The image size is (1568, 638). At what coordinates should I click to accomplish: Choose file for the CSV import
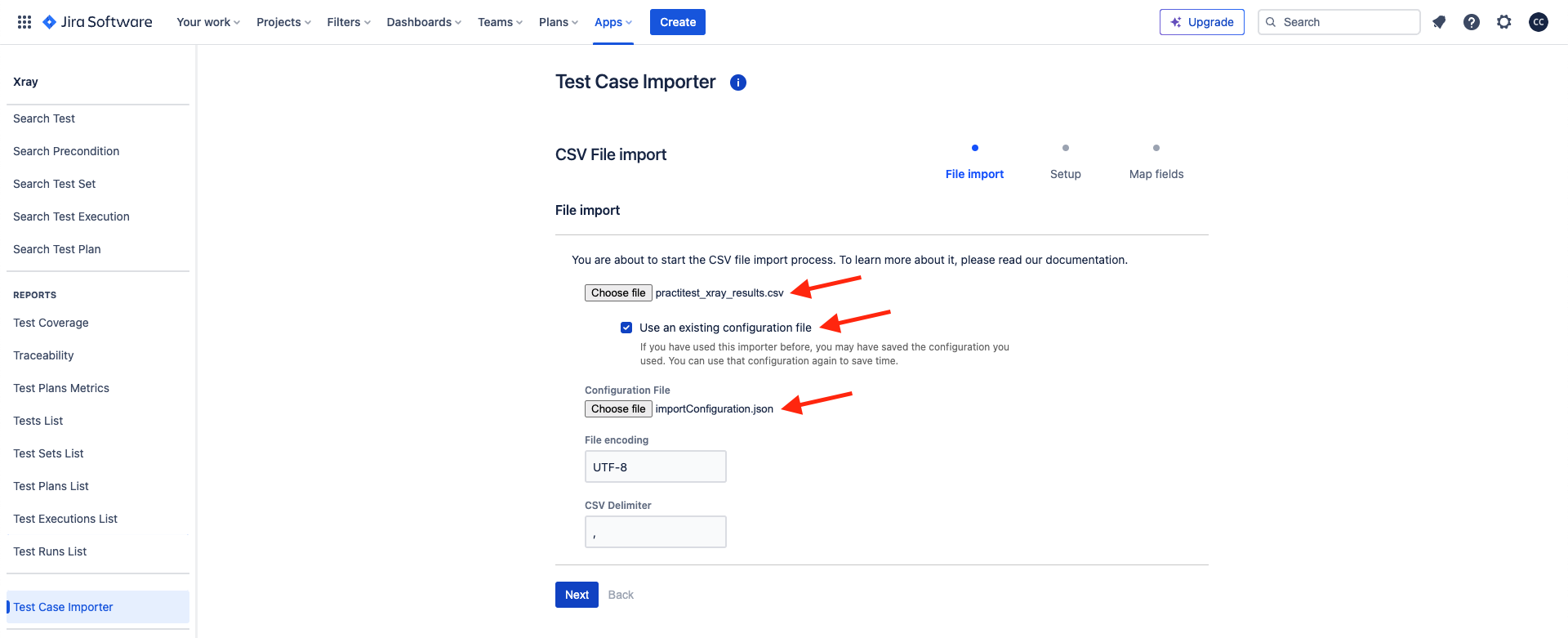tap(618, 293)
